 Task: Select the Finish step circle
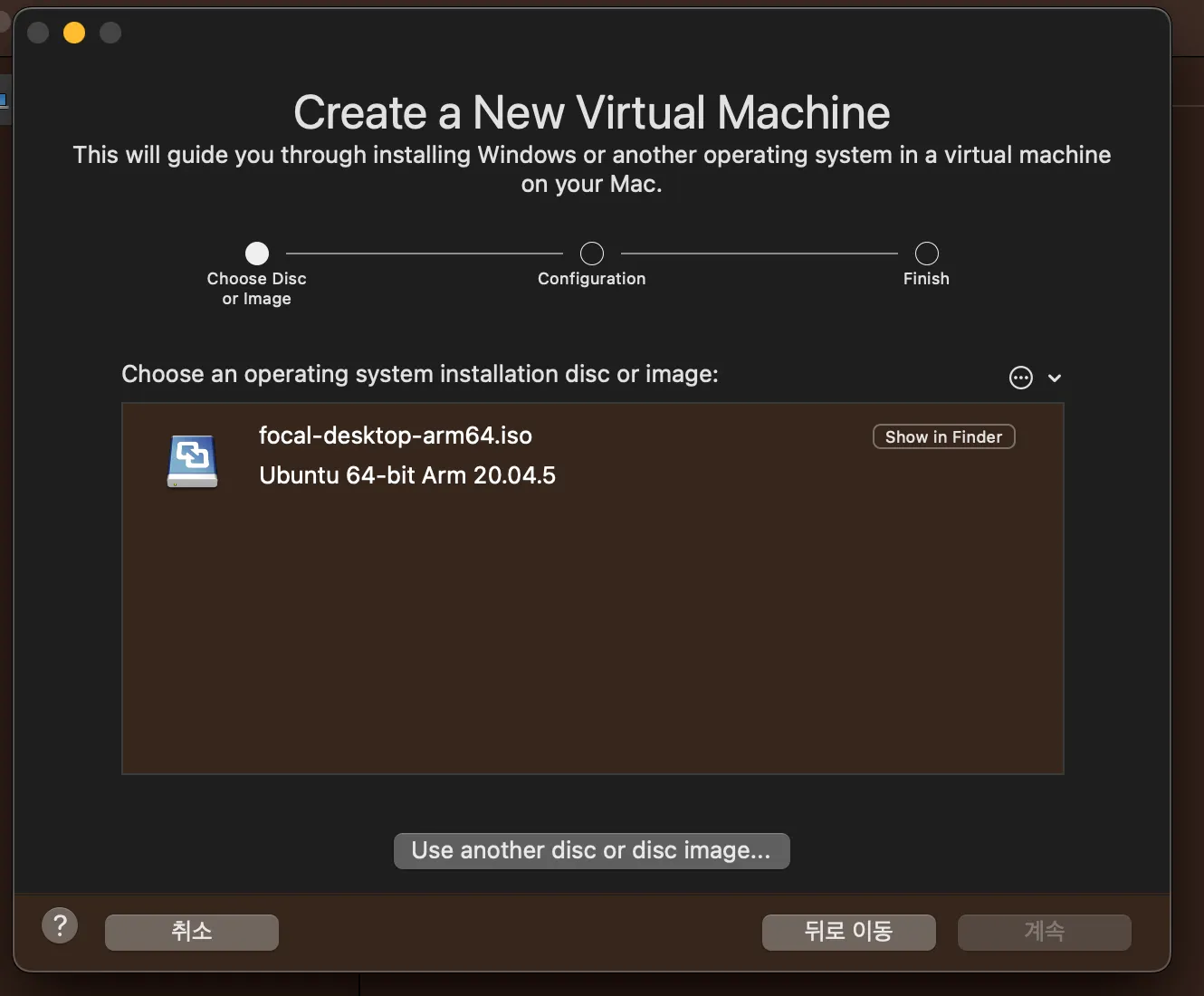(927, 254)
